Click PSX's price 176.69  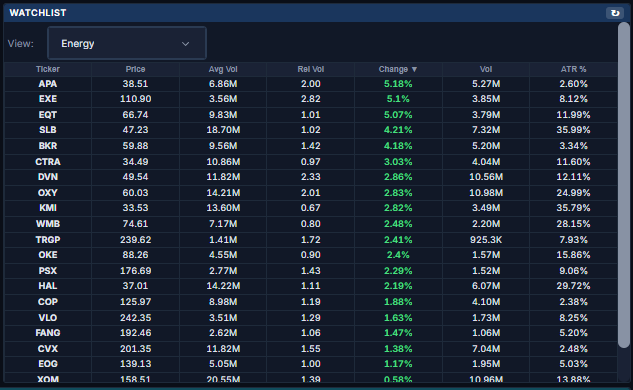point(135,270)
